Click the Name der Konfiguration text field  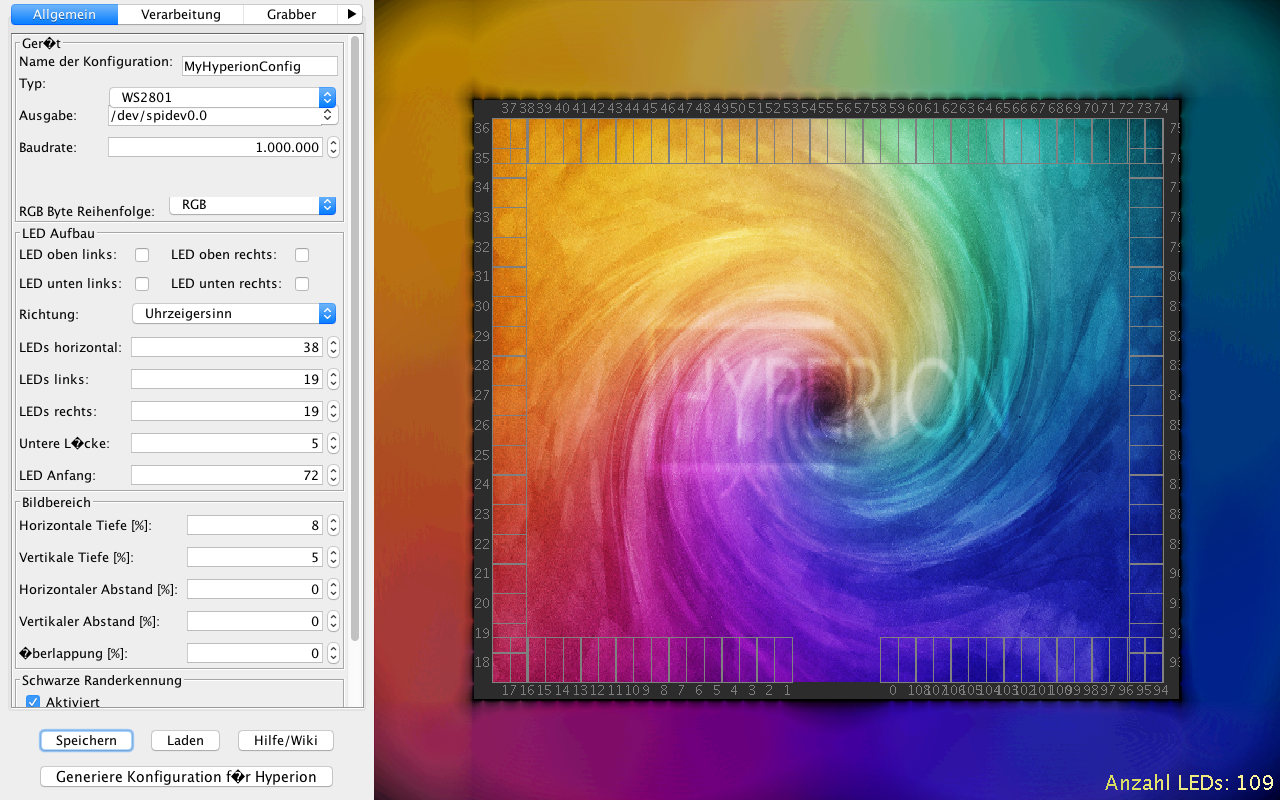(260, 66)
